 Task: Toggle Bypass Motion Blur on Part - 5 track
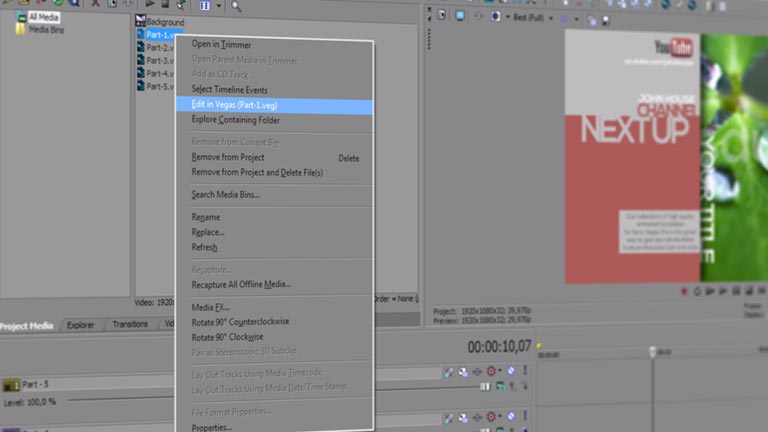click(x=448, y=372)
